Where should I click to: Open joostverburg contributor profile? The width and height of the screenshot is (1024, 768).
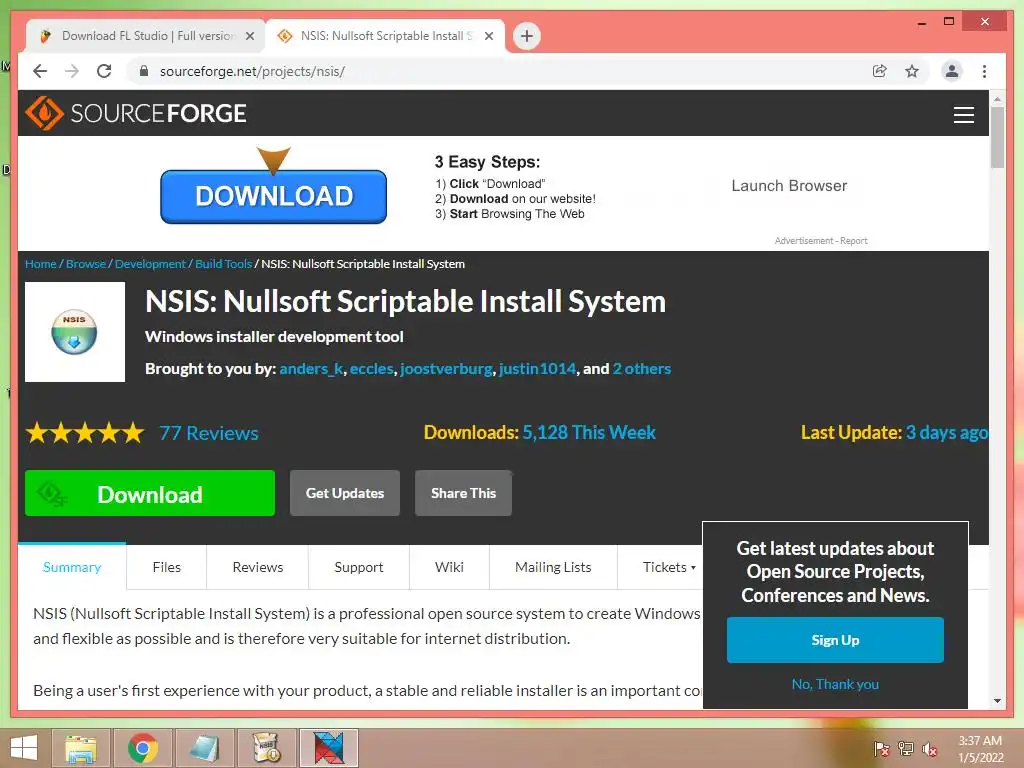pyautogui.click(x=447, y=369)
